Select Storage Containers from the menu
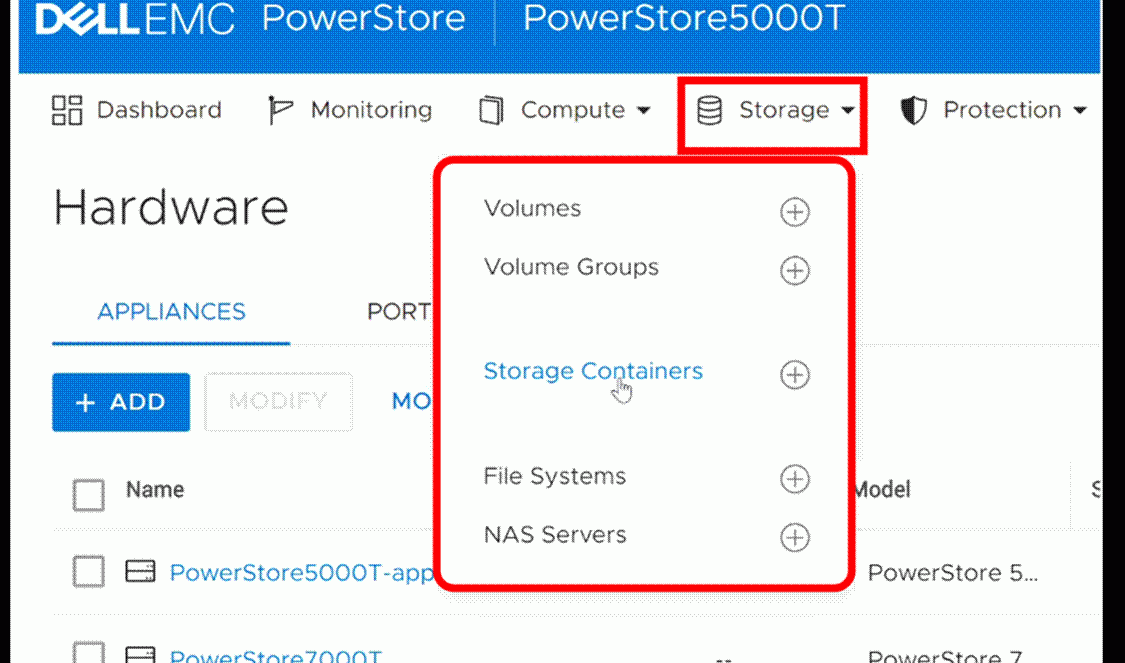Image resolution: width=1125 pixels, height=663 pixels. click(593, 371)
